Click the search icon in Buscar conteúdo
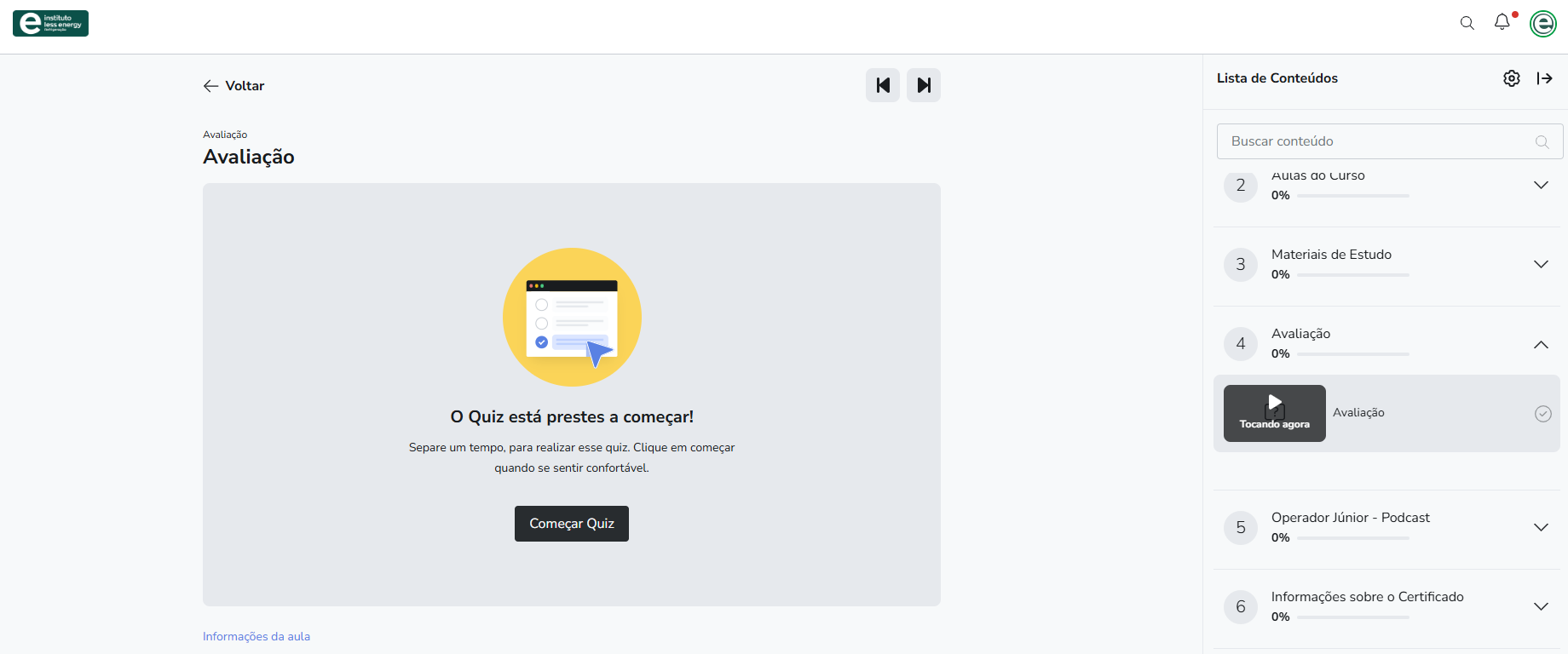Image resolution: width=1568 pixels, height=654 pixels. [1542, 141]
